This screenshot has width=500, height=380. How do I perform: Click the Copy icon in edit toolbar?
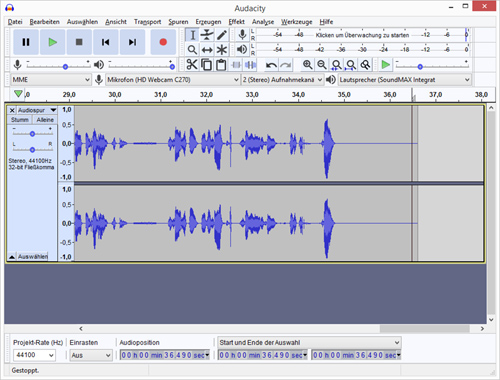(x=207, y=65)
